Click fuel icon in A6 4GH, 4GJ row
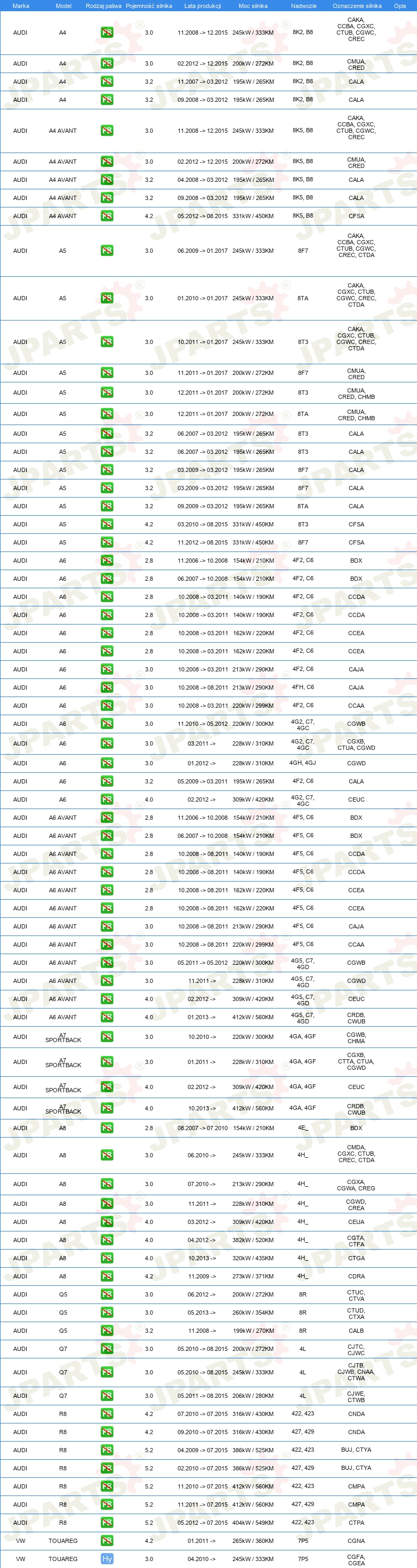 pyautogui.click(x=107, y=763)
